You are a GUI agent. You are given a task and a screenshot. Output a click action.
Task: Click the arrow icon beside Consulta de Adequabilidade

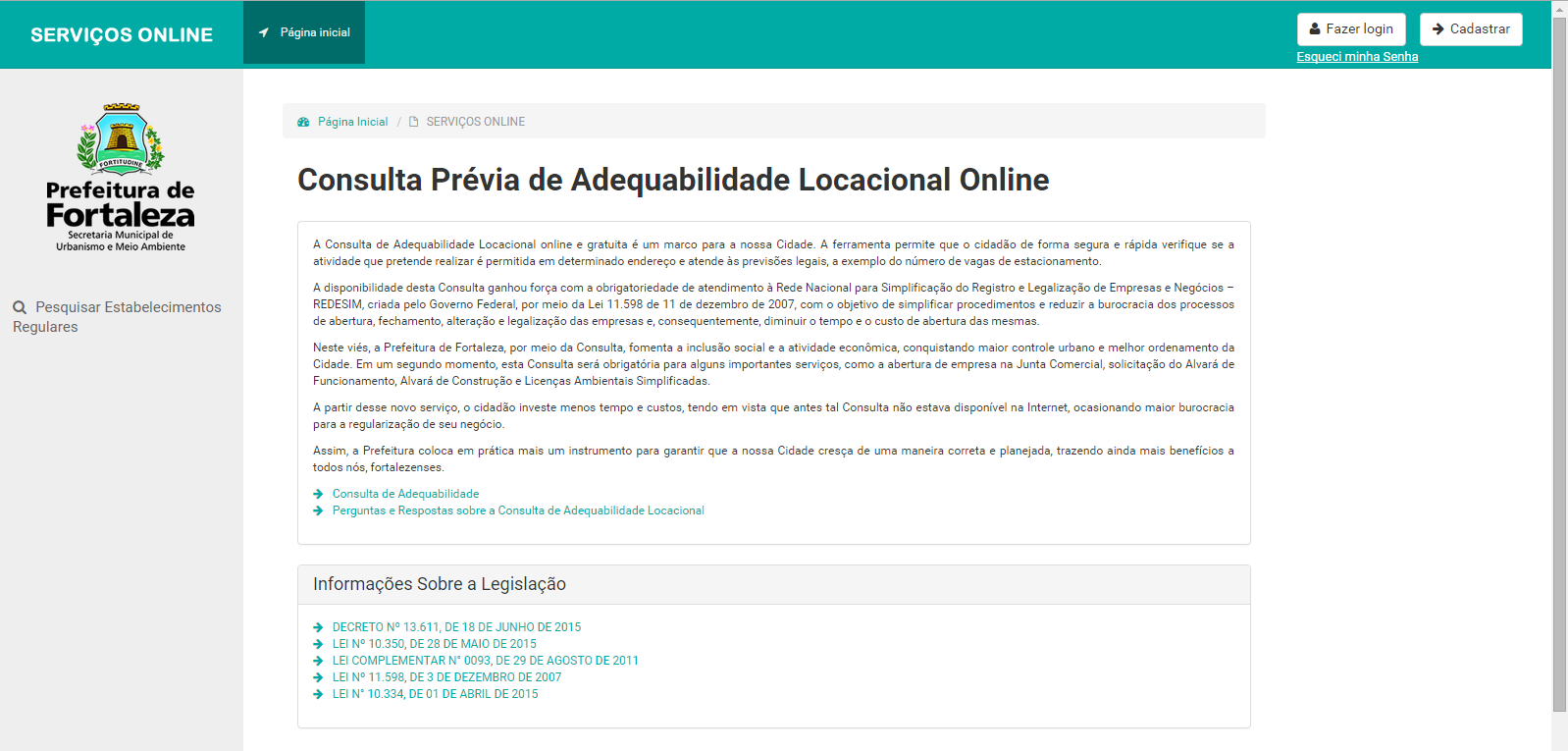tap(318, 494)
